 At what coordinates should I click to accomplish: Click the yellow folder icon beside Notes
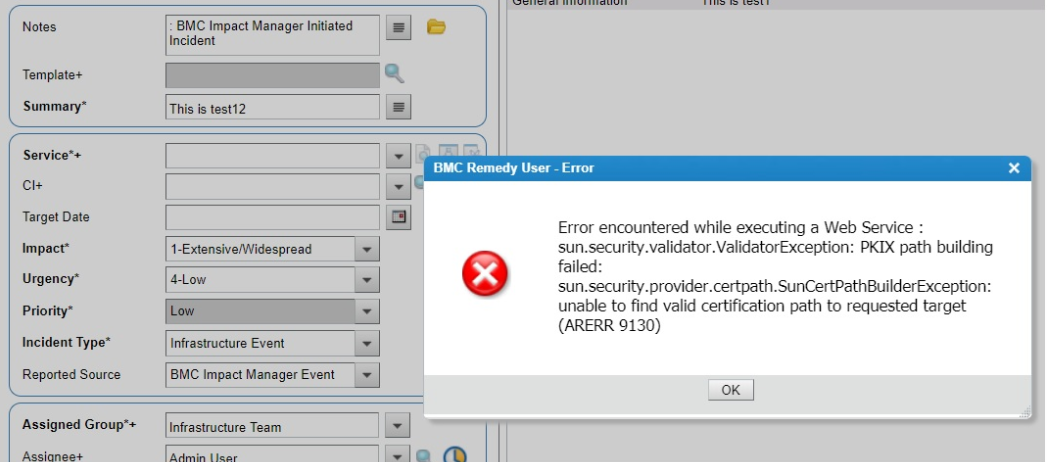(x=435, y=27)
